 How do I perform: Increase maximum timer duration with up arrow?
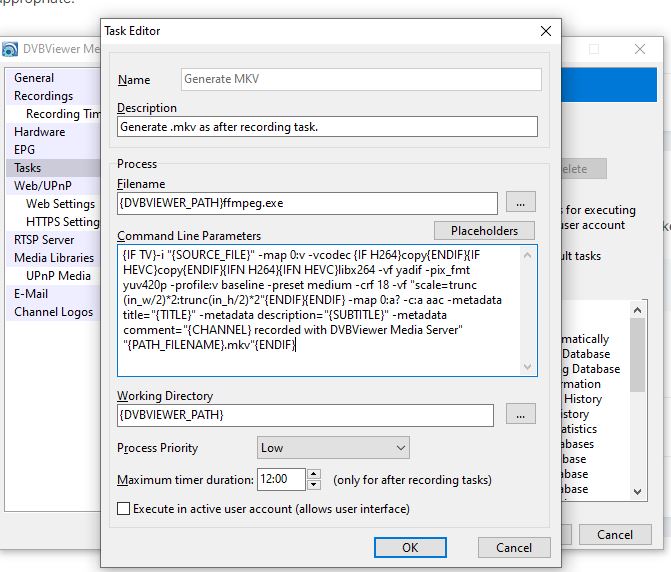coord(314,474)
